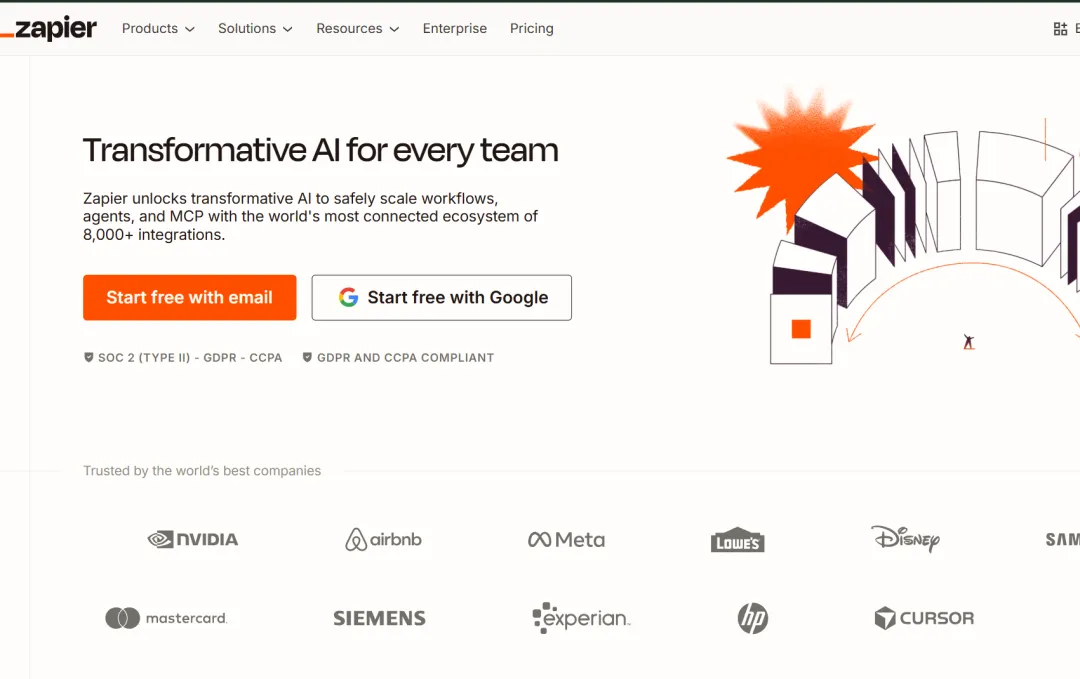Open the Pricing page
This screenshot has height=679, width=1080.
(532, 28)
